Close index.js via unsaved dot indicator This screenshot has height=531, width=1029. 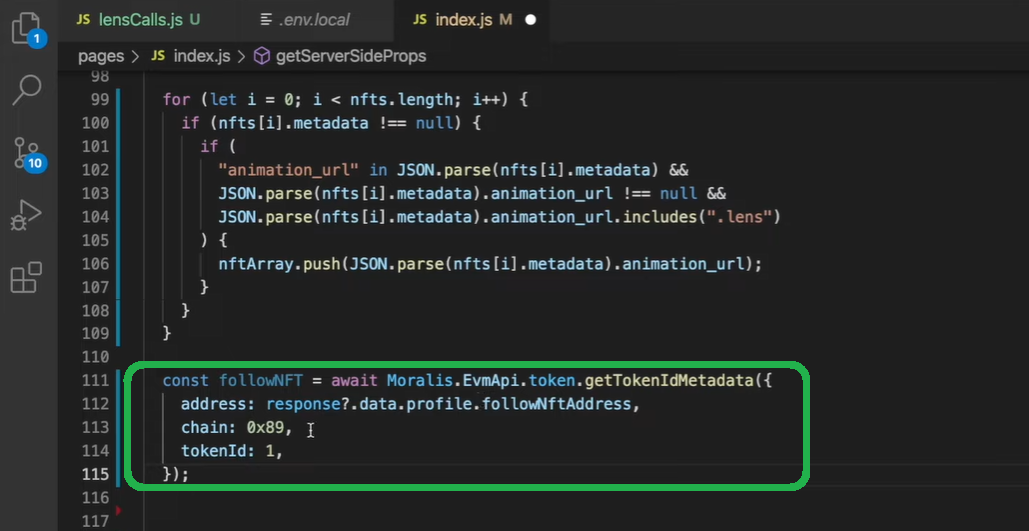tap(530, 20)
